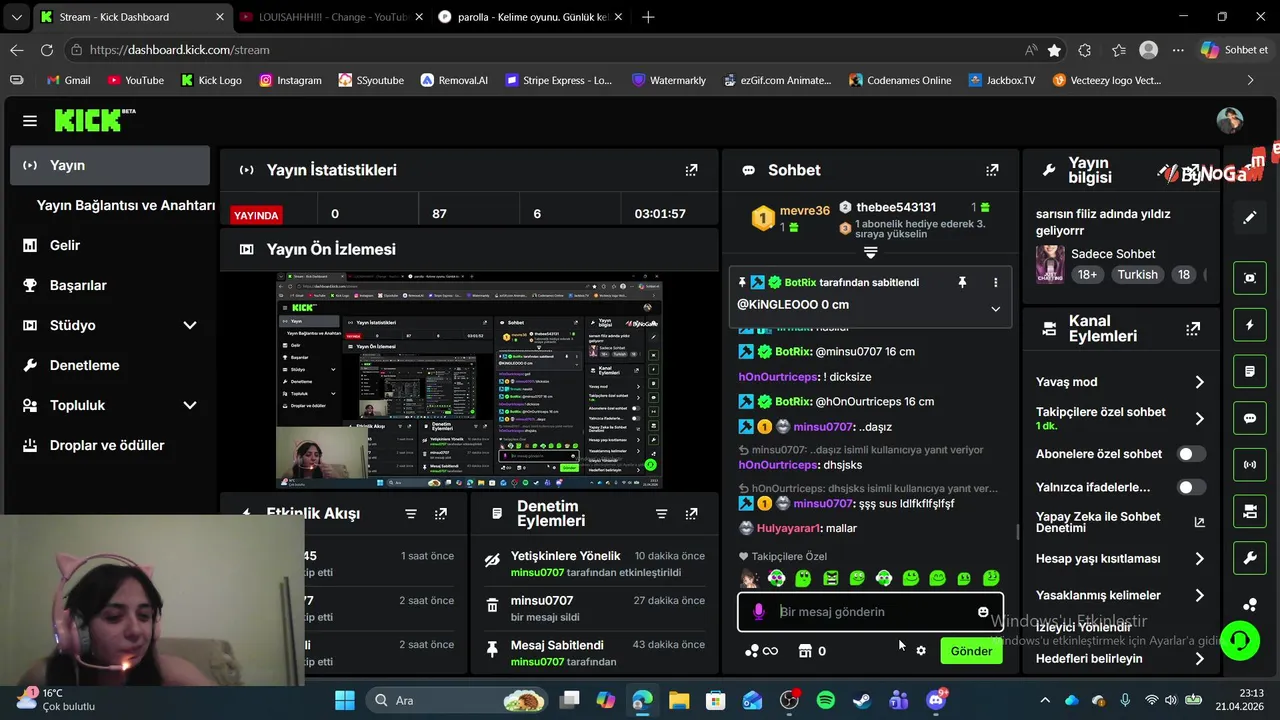1280x720 pixels.
Task: Toggle Abonelere özel sohbet switch
Action: (1191, 454)
